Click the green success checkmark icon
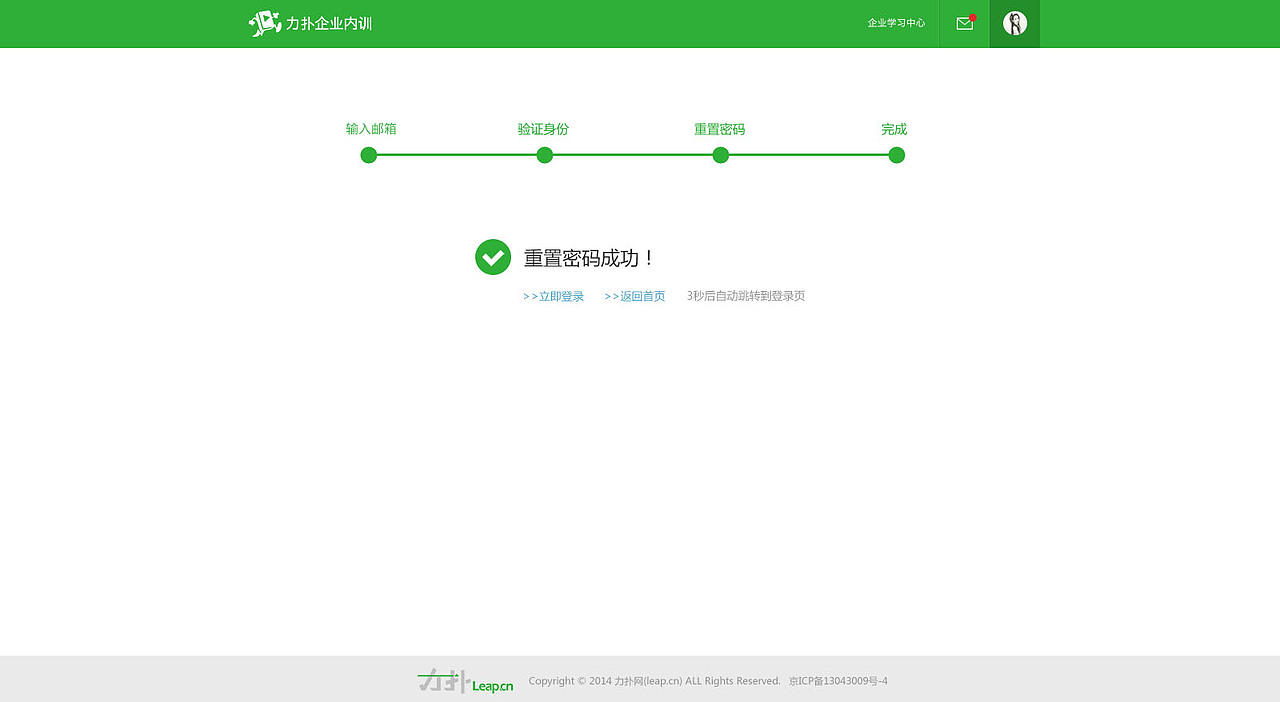 (x=493, y=257)
